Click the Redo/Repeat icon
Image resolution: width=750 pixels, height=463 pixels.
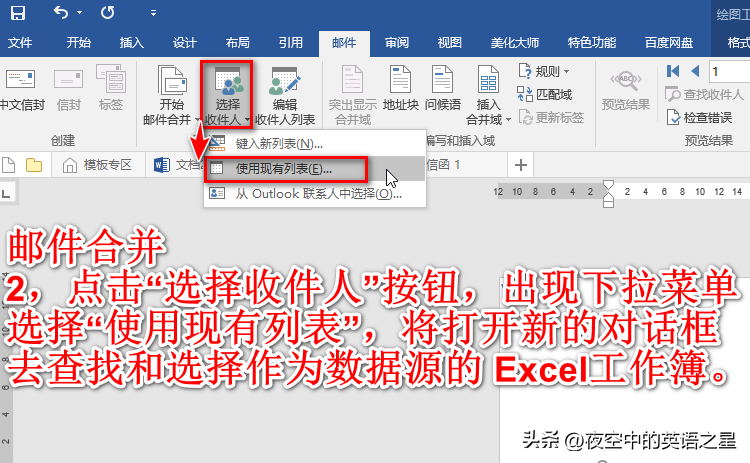(107, 12)
